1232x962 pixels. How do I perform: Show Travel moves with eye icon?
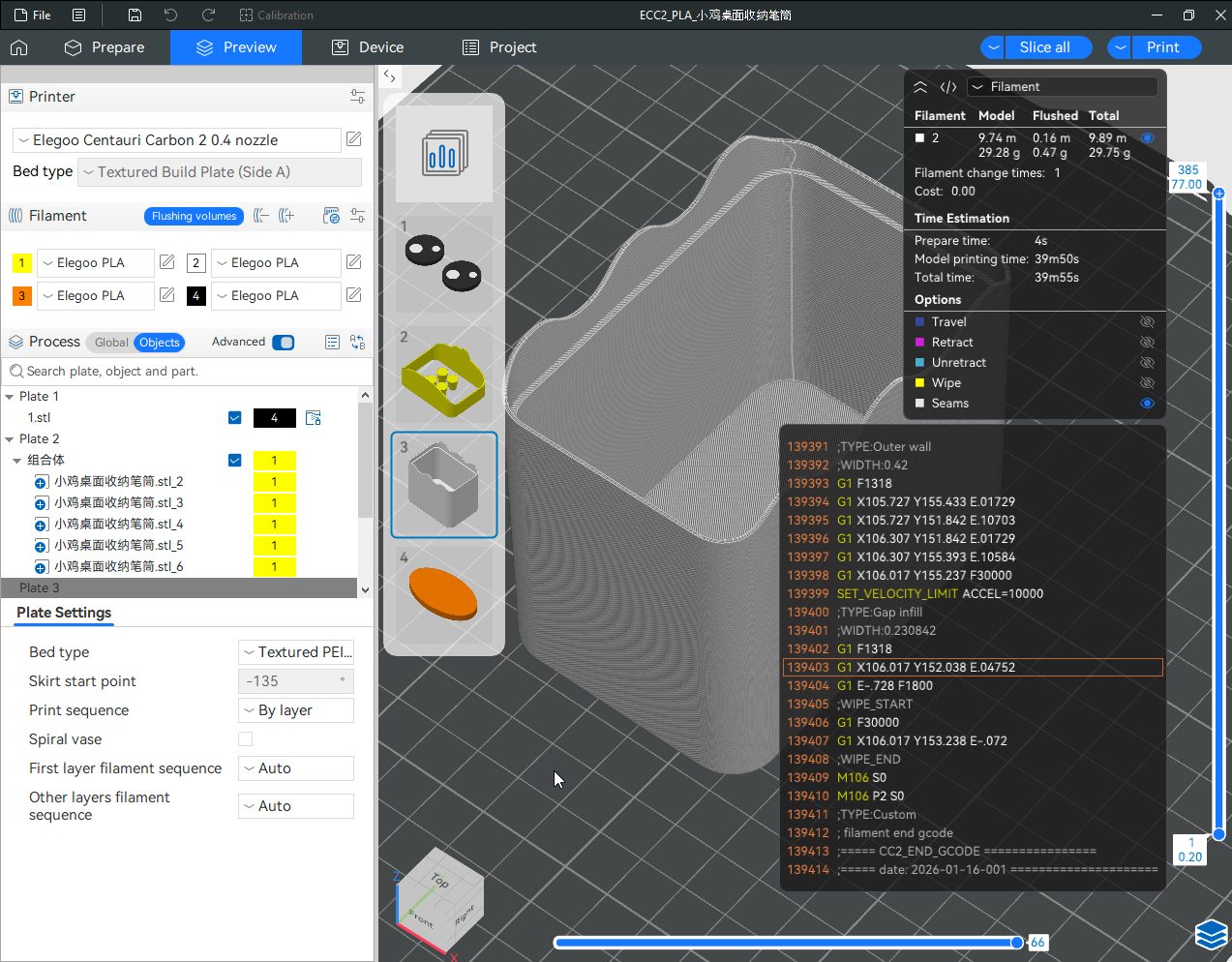1147,322
